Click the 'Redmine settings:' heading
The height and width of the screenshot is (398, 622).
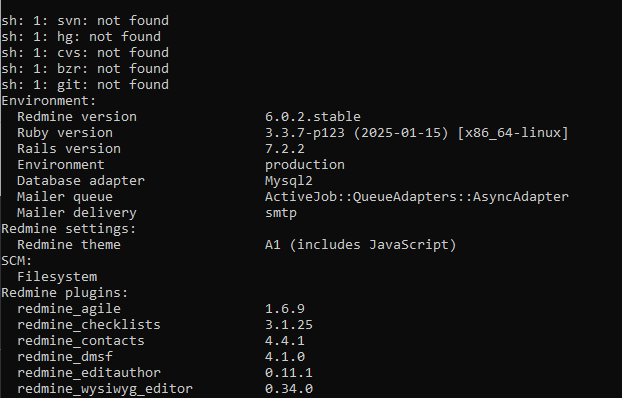click(x=69, y=229)
